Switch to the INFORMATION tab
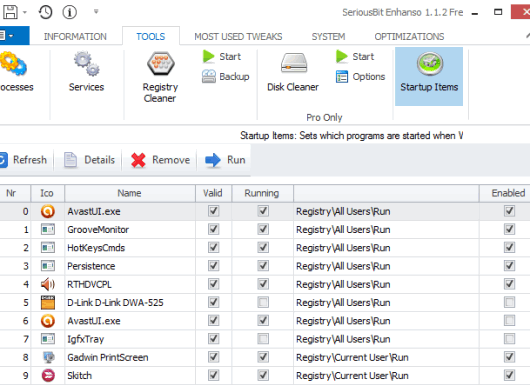Screen dimensions: 530x386 coord(75,37)
